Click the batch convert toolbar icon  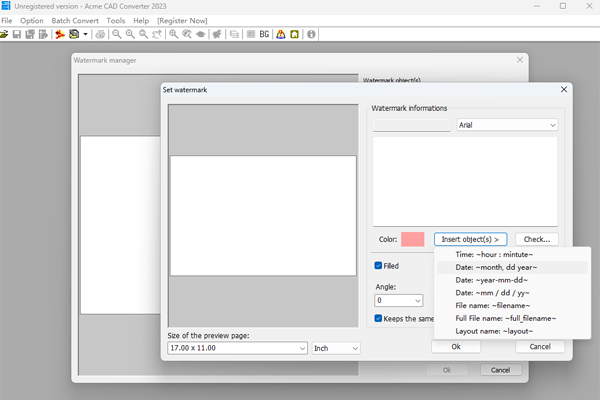click(74, 34)
